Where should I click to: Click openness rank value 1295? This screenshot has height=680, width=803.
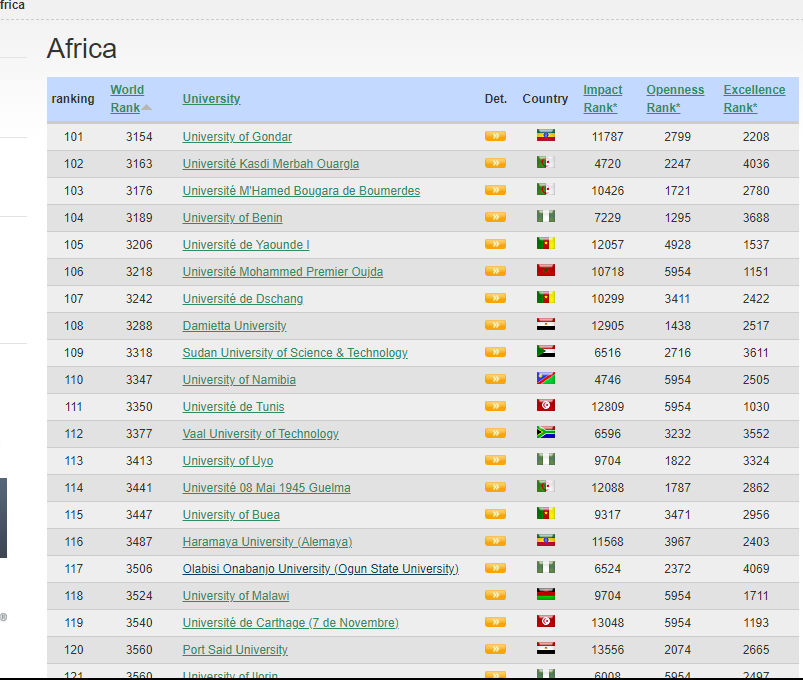pyautogui.click(x=678, y=218)
